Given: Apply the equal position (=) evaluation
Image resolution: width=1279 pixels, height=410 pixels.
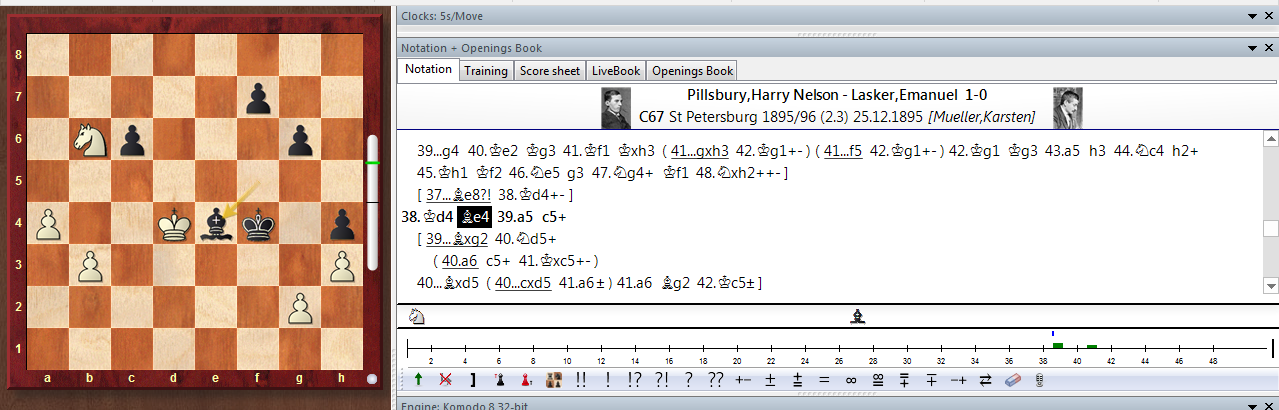Looking at the screenshot, I should tap(823, 380).
